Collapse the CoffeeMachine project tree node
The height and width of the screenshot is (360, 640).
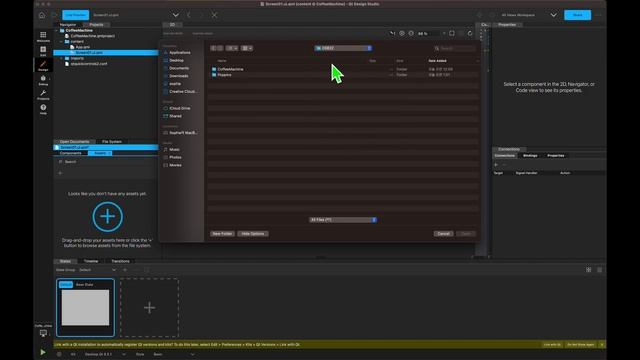(57, 31)
